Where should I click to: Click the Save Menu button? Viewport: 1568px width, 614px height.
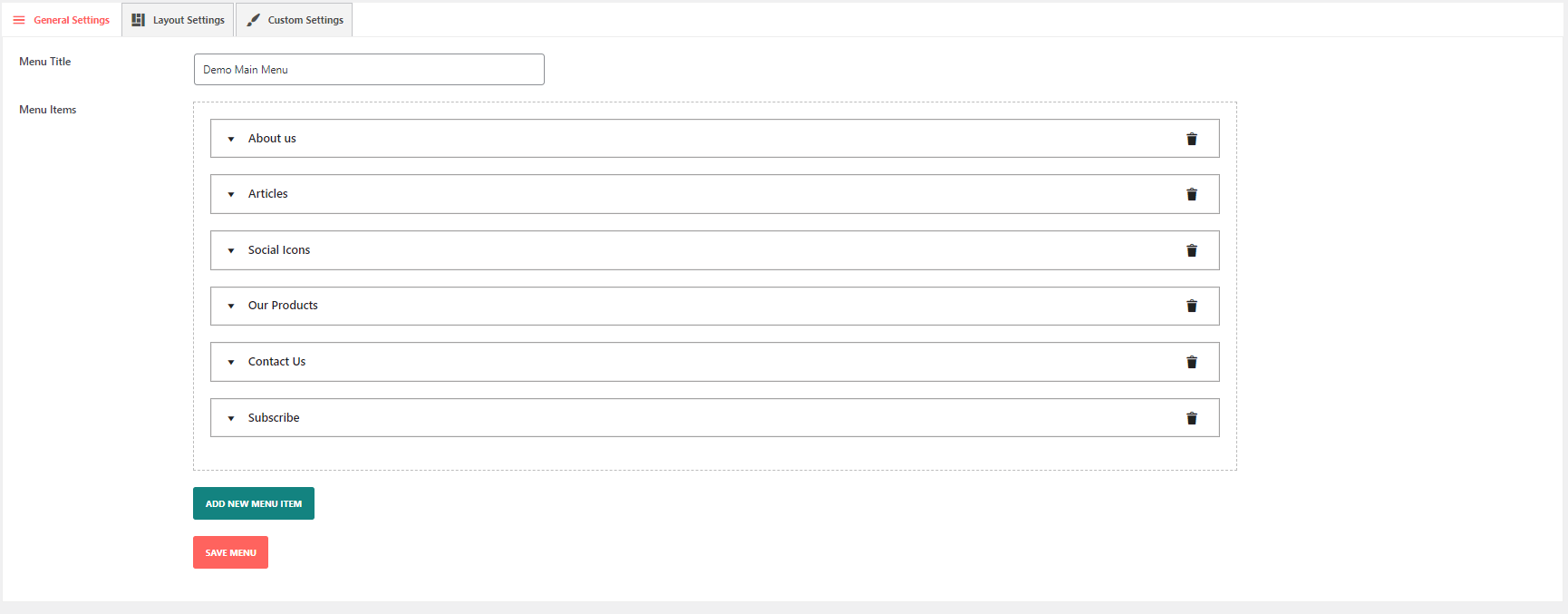[230, 552]
